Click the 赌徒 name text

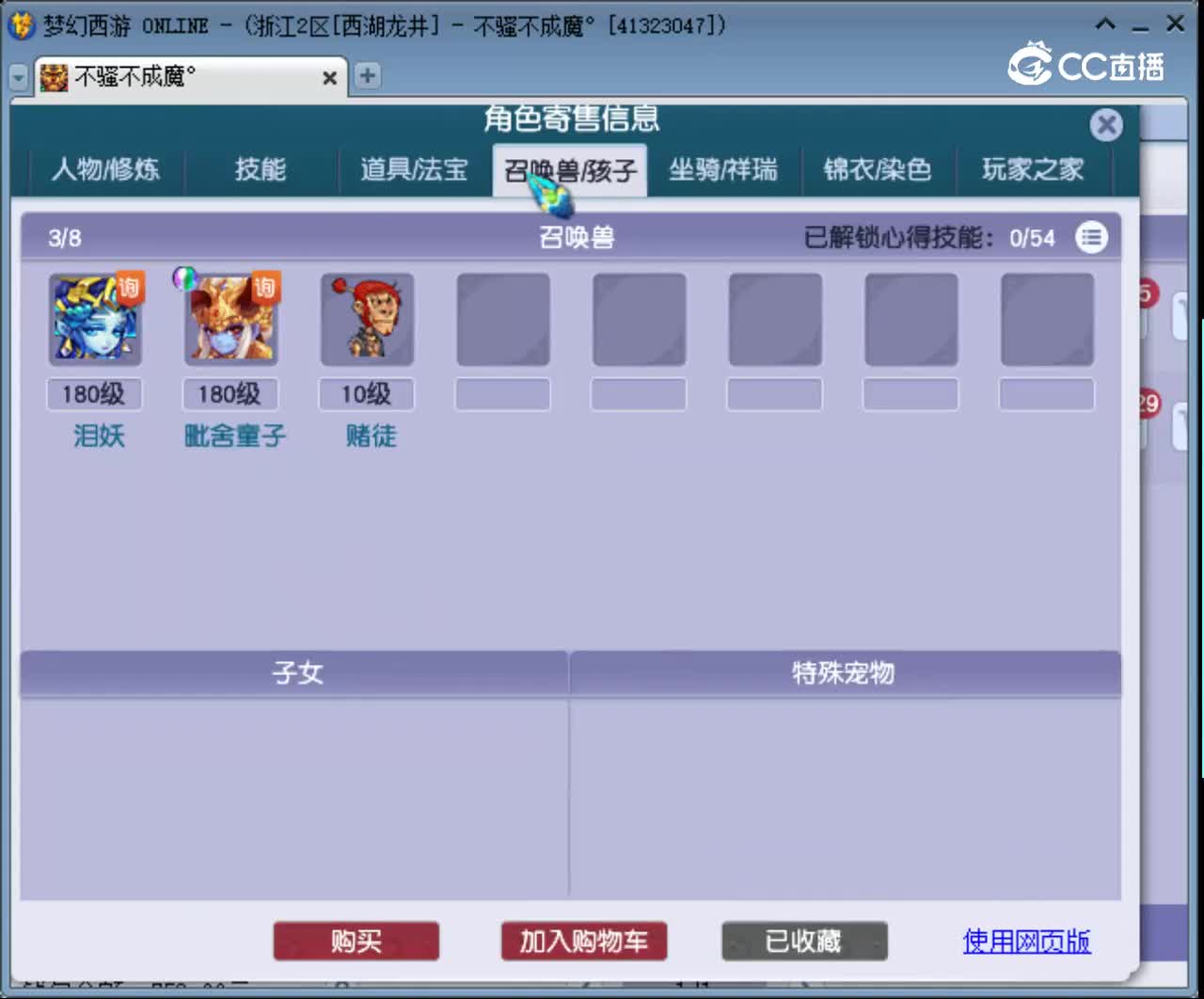(372, 436)
